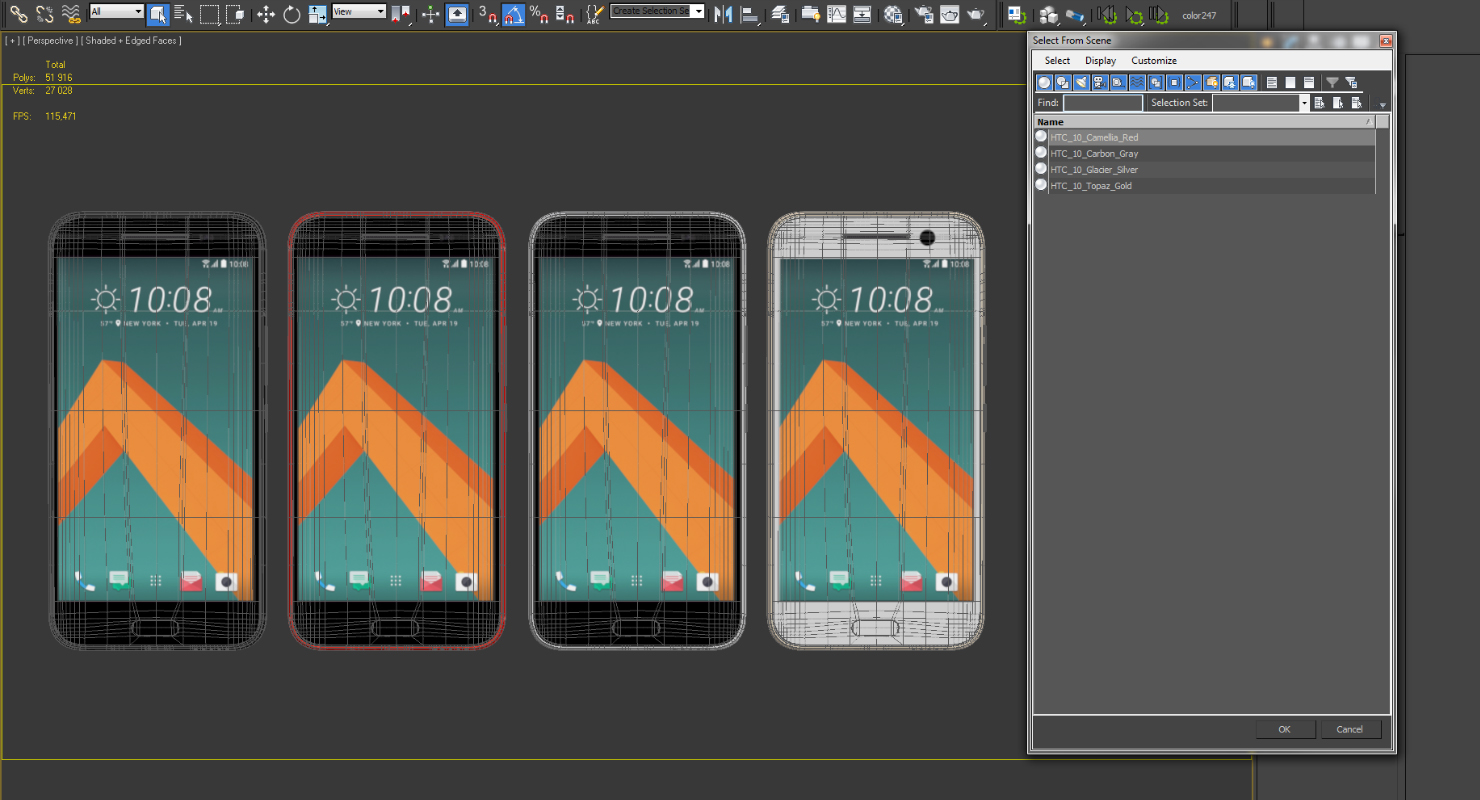Toggle Keyboard Shortcut Override button
This screenshot has width=1480, height=800.
[457, 14]
